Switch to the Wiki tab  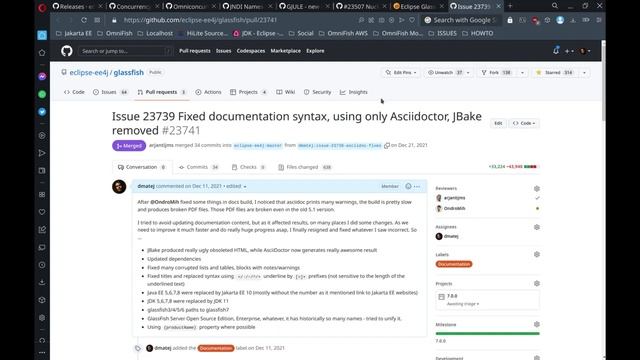pyautogui.click(x=285, y=92)
